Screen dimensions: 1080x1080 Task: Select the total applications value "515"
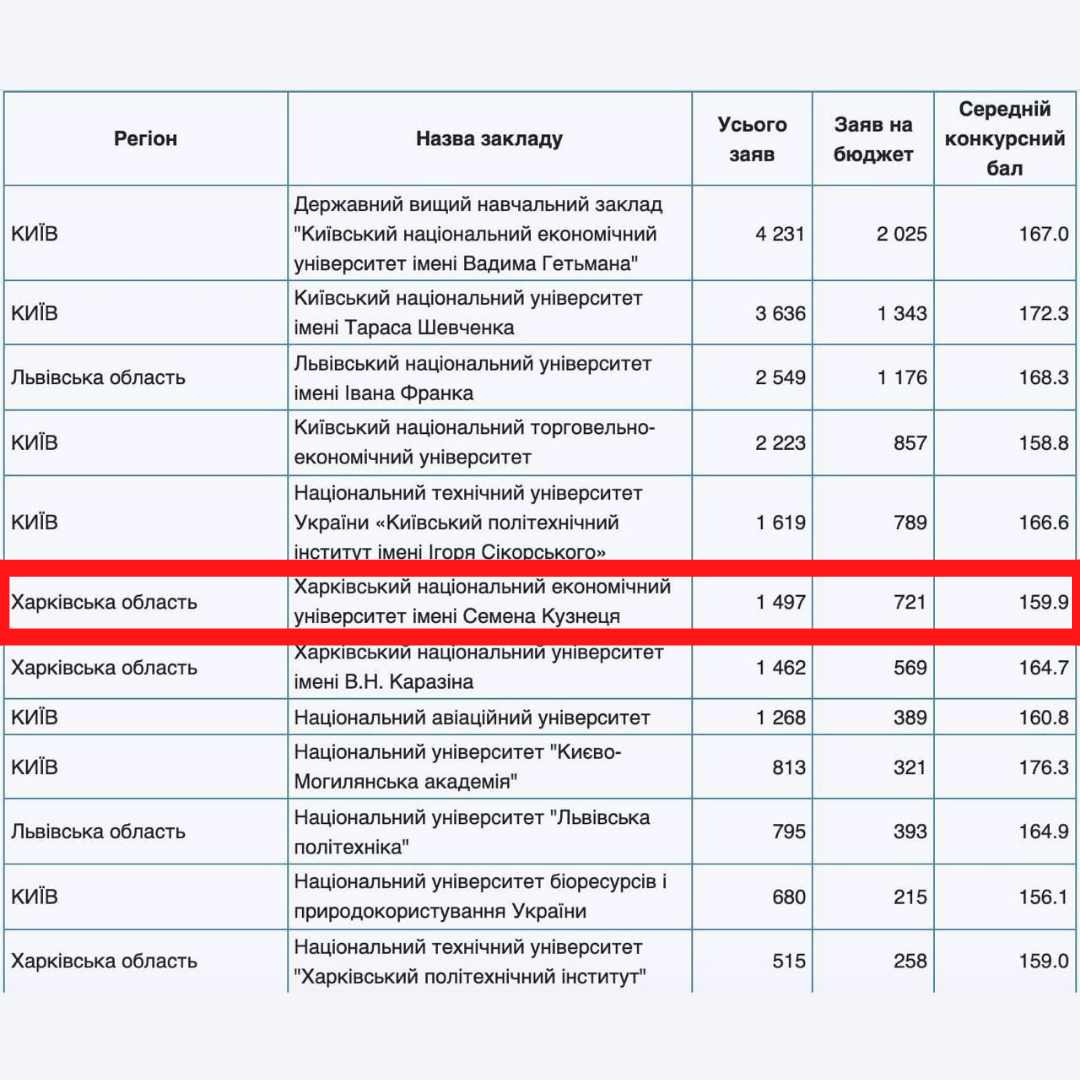[x=789, y=961]
